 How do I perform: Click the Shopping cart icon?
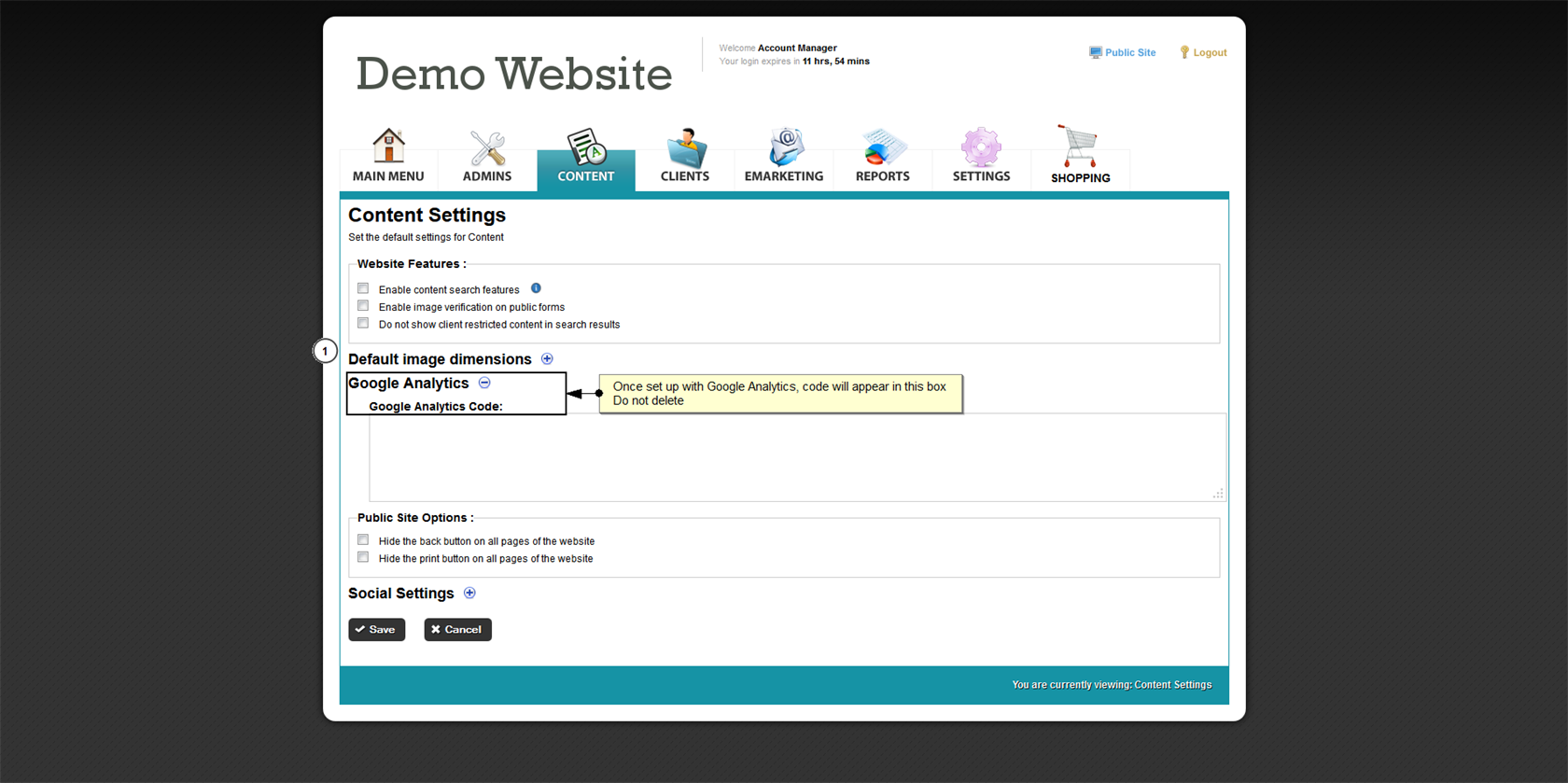(x=1080, y=147)
